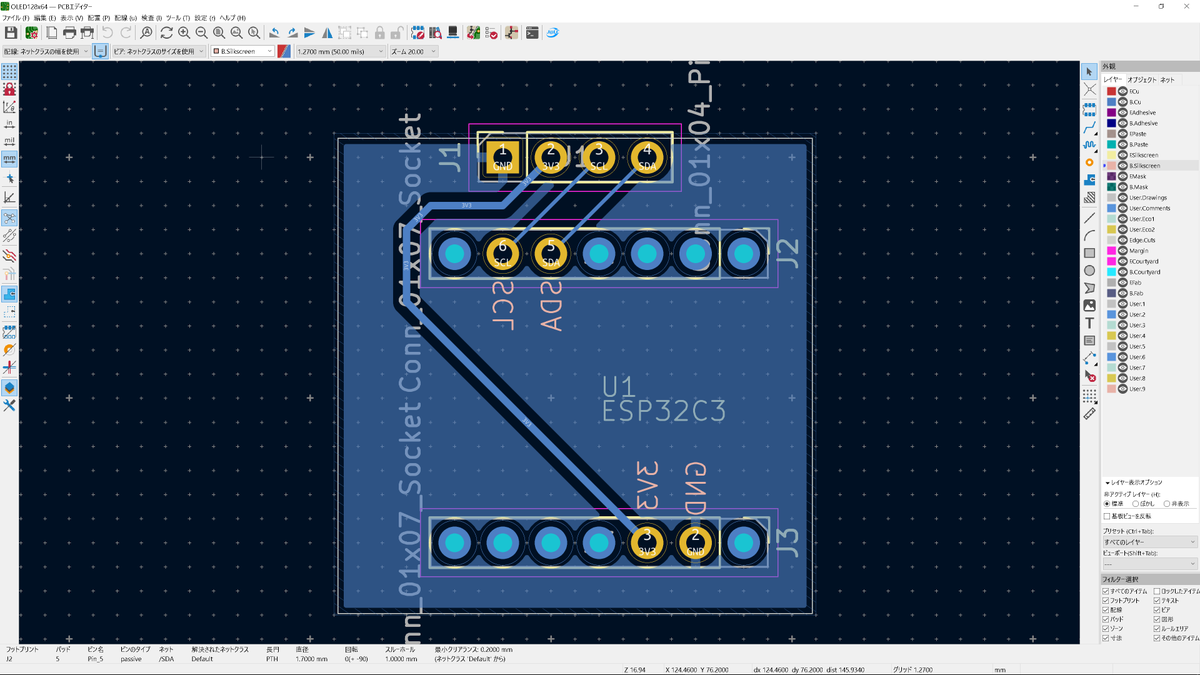Screen dimensions: 1200x675
Task: Click the Print icon in top toolbar
Action: [x=70, y=33]
